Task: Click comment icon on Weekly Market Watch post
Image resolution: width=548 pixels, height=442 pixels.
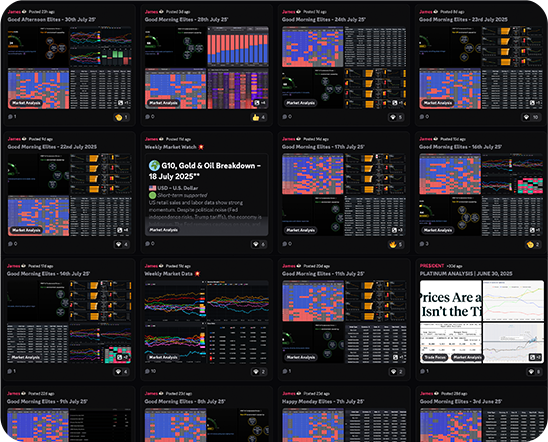Action: [147, 244]
